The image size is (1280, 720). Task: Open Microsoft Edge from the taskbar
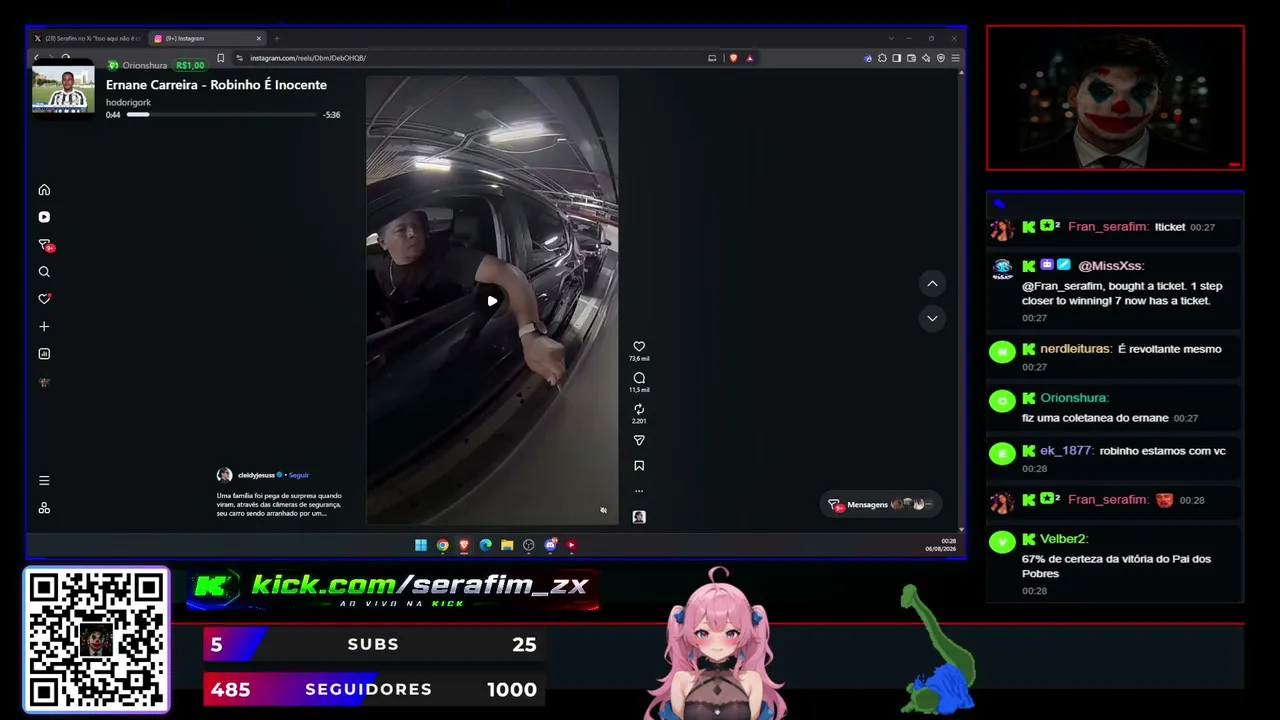coord(486,545)
